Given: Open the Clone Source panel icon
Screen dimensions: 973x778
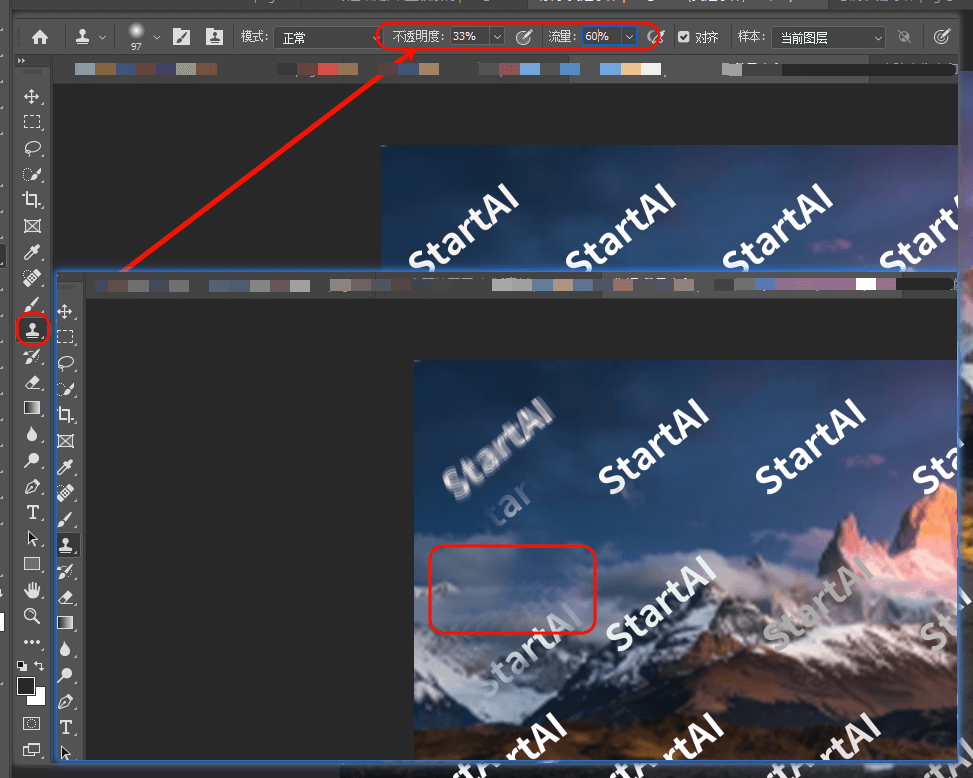Looking at the screenshot, I should [x=214, y=37].
